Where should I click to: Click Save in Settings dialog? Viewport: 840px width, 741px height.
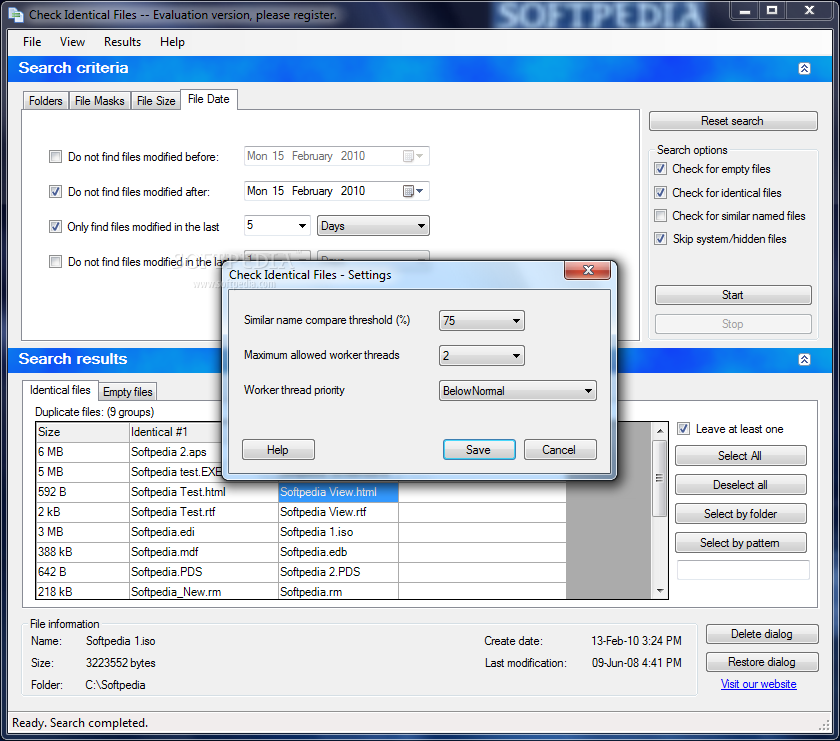pos(479,450)
